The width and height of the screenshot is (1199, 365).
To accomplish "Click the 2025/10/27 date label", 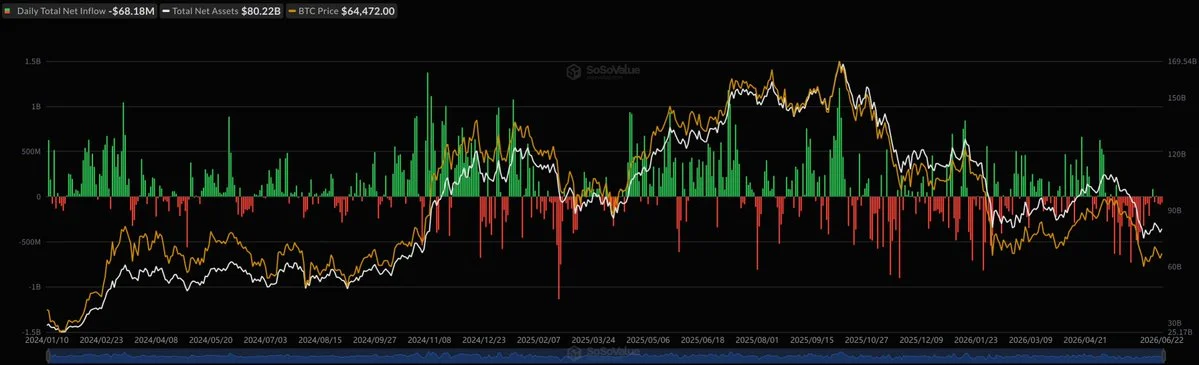I will point(866,339).
